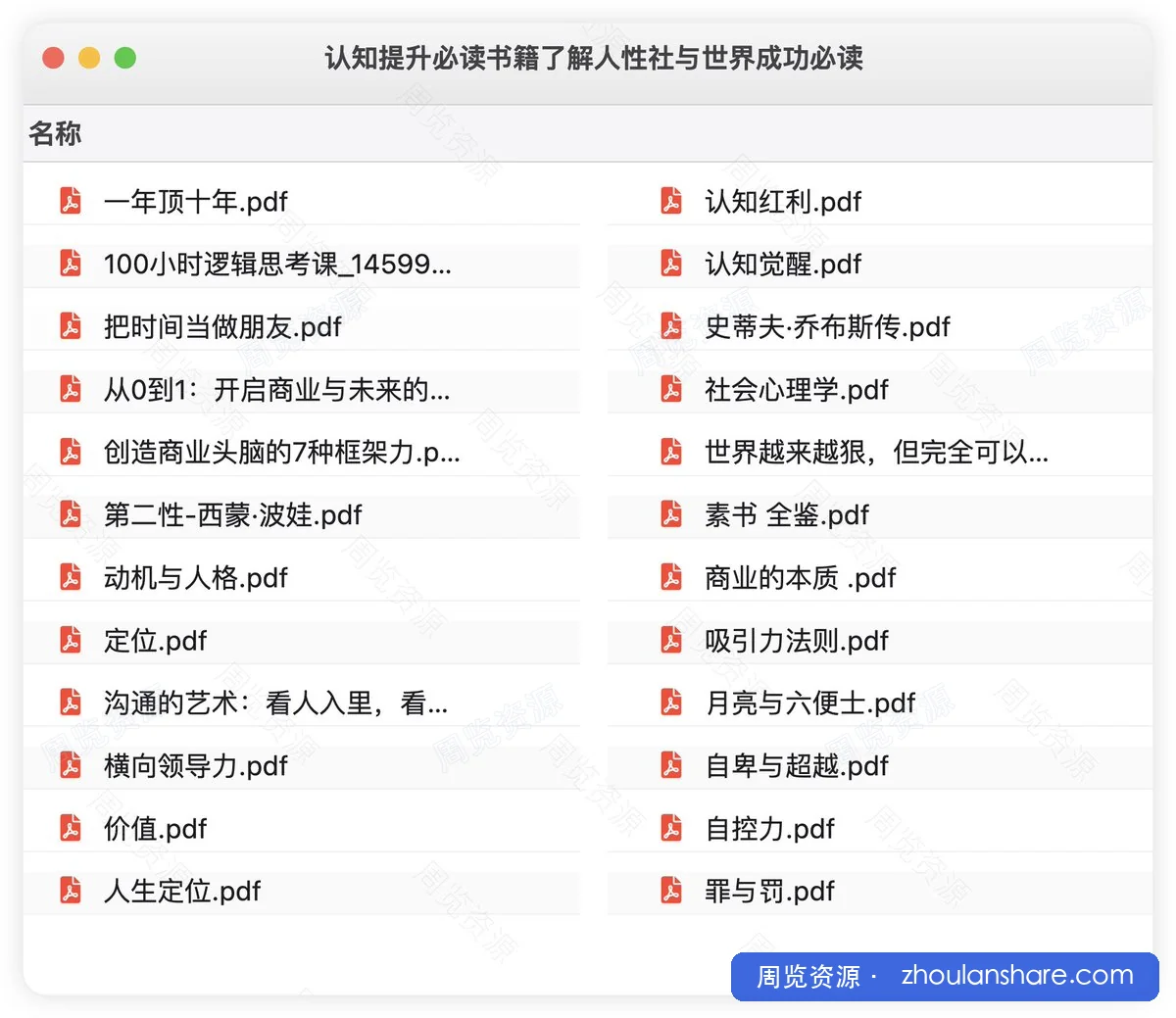This screenshot has width=1176, height=1018.
Task: Click the green zoom window button
Action: (x=125, y=58)
